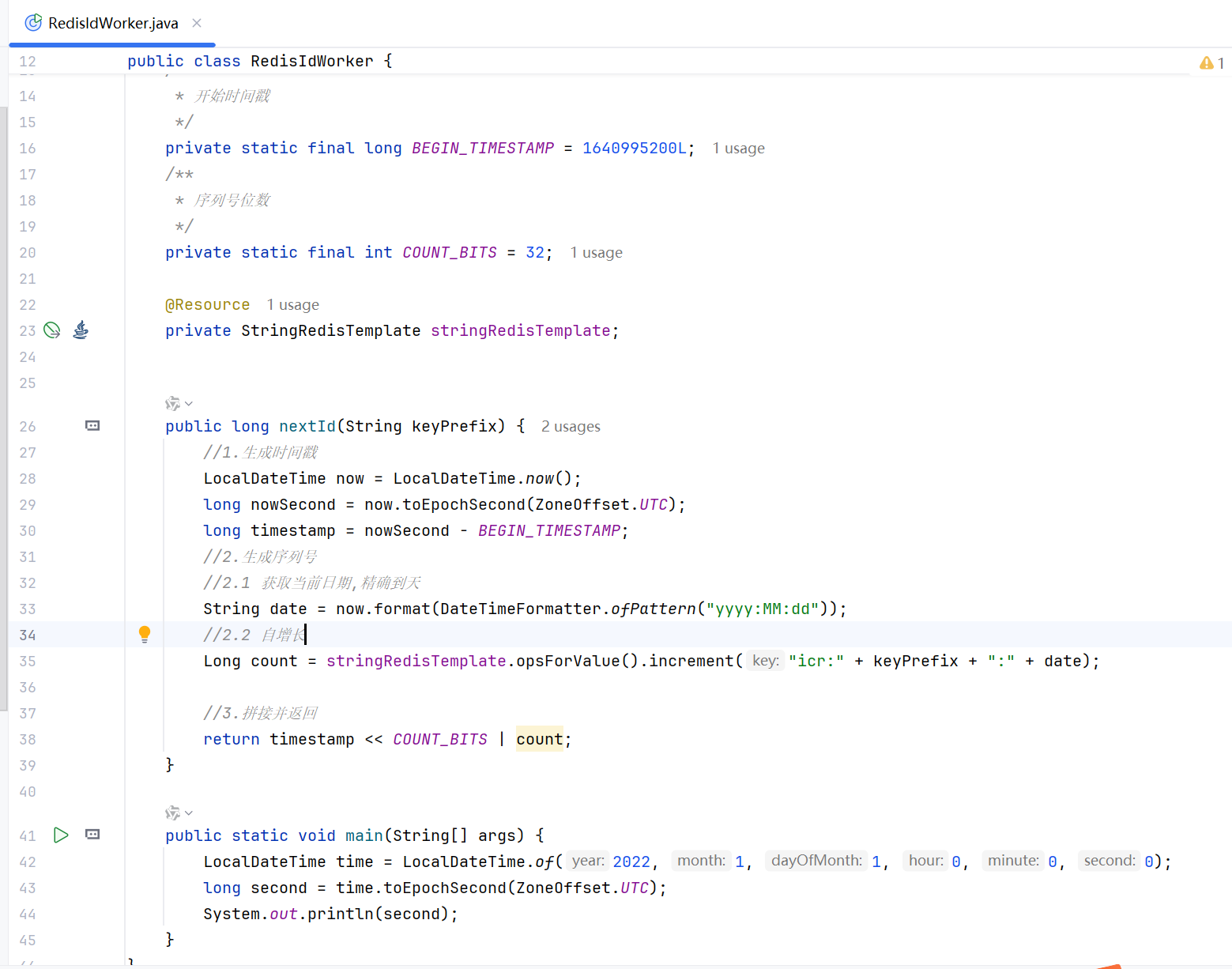
Task: Open the AI assistant dropdown above main method
Action: coord(179,813)
